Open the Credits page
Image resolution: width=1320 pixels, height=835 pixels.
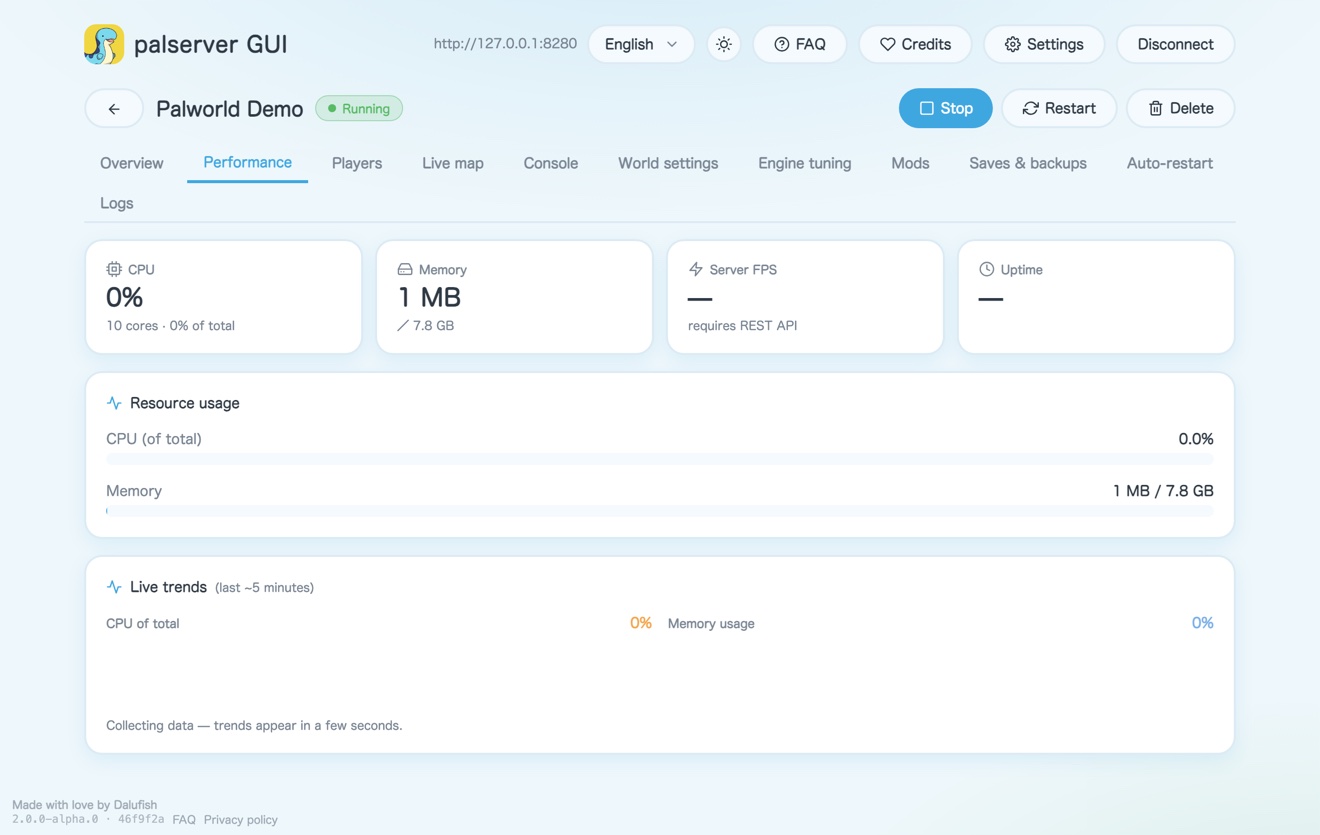(x=915, y=44)
